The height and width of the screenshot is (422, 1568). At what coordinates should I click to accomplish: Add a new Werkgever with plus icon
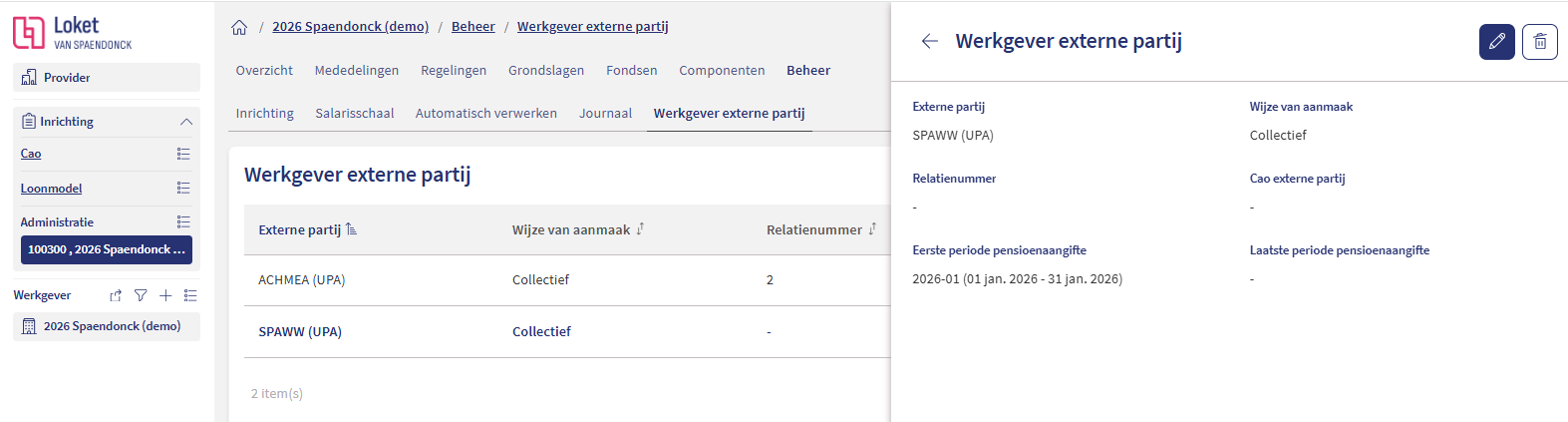[165, 295]
